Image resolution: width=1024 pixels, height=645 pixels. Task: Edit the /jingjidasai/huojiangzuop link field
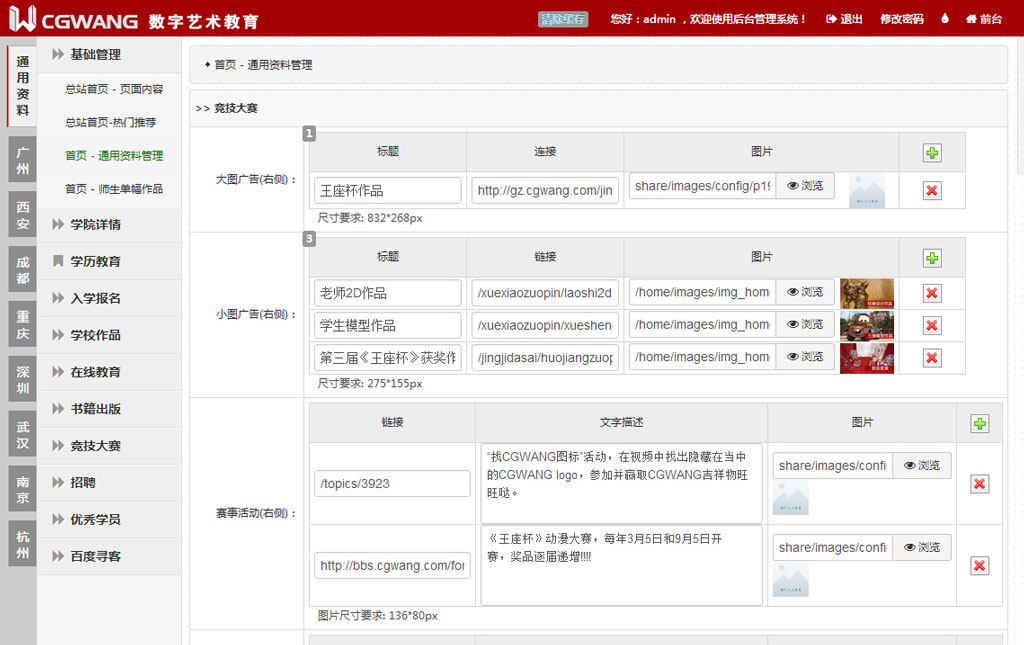(545, 358)
